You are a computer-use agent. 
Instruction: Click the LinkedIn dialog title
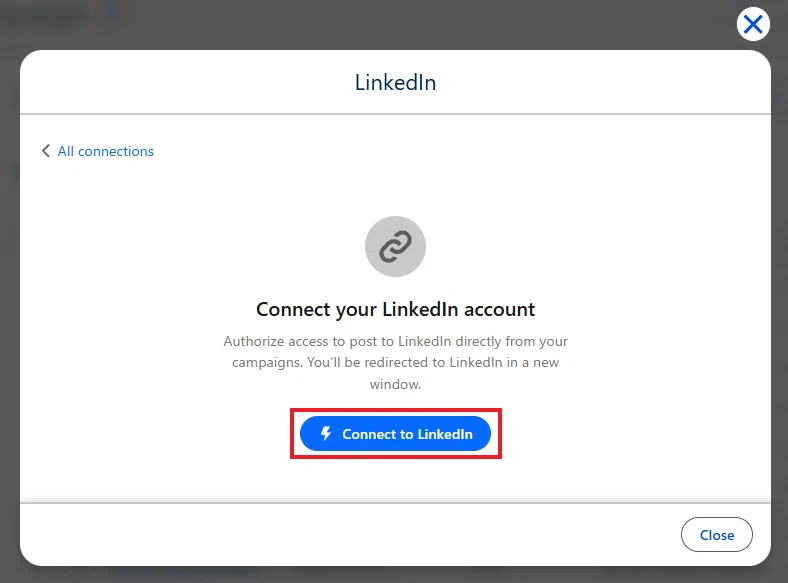click(396, 82)
